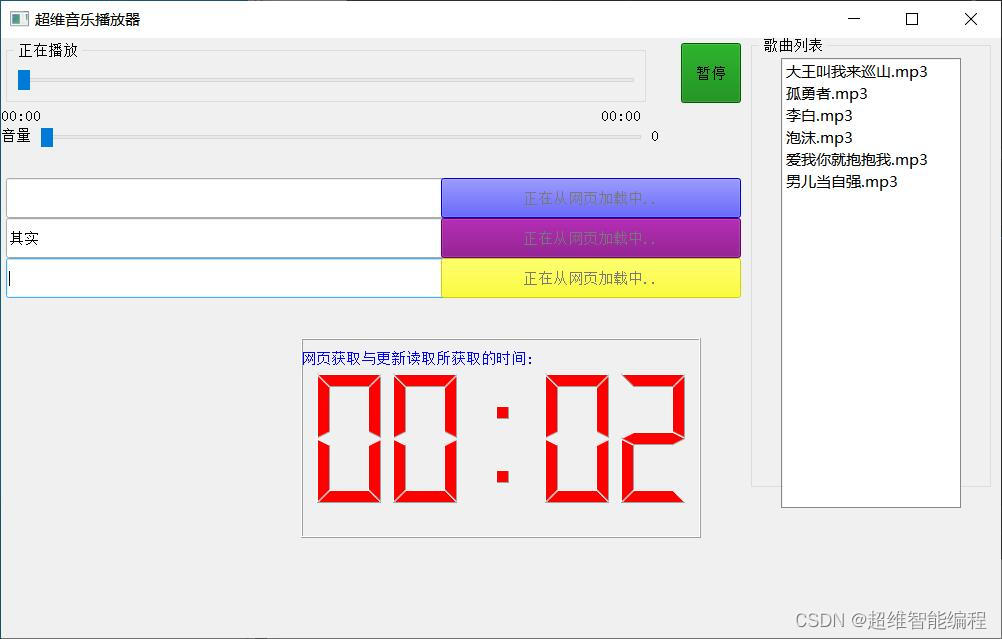Image resolution: width=1002 pixels, height=639 pixels.
Task: Click the playback progress slider handle
Action: 24,80
